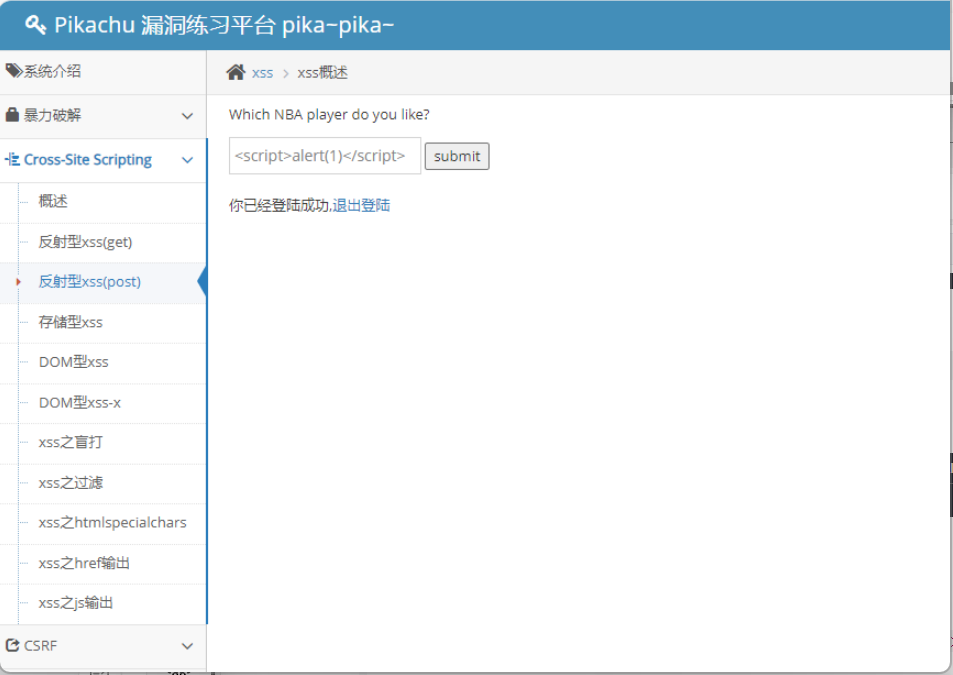Select the Cross-Site Scripting menu
This screenshot has width=953, height=675.
click(x=103, y=160)
